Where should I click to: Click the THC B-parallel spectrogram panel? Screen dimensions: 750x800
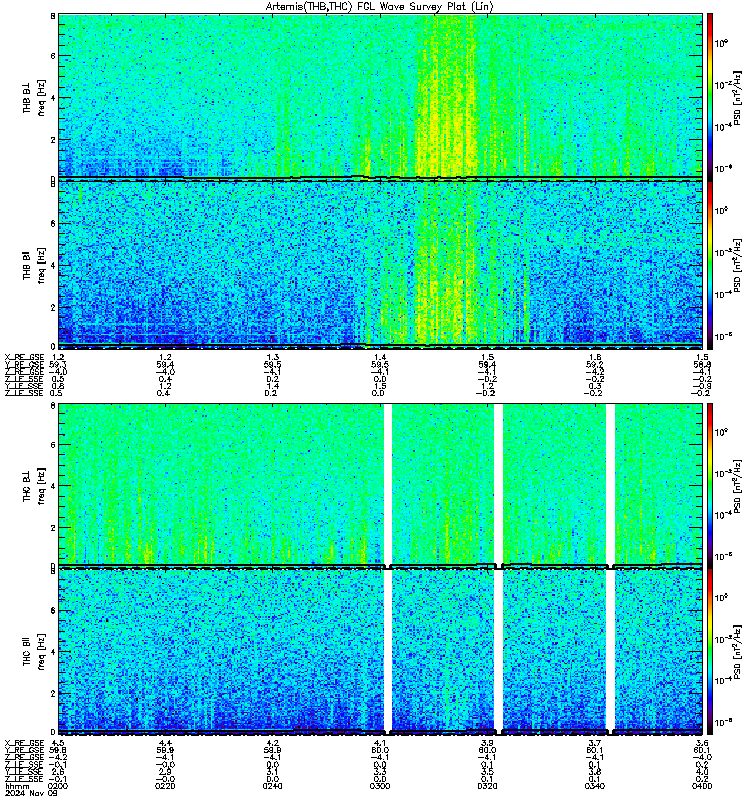tap(380, 652)
